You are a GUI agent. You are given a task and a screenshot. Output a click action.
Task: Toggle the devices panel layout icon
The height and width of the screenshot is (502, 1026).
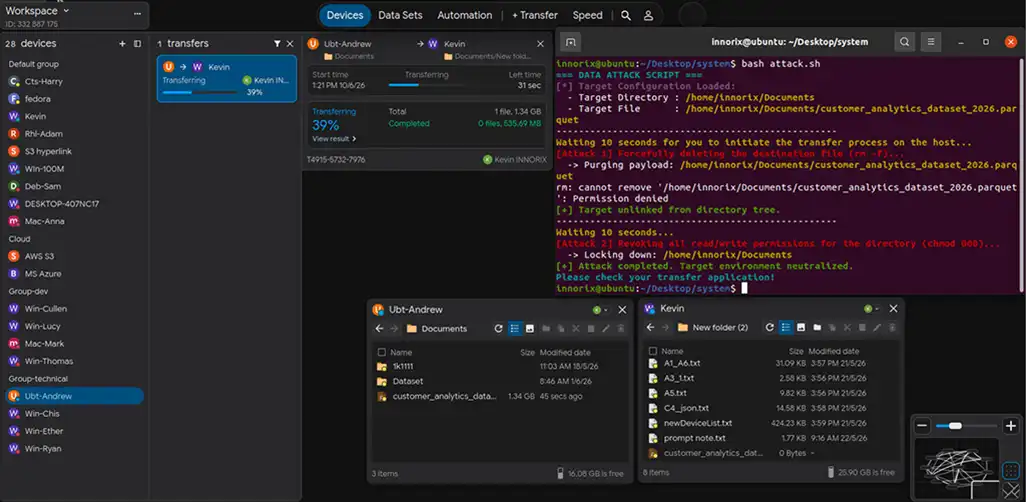137,44
